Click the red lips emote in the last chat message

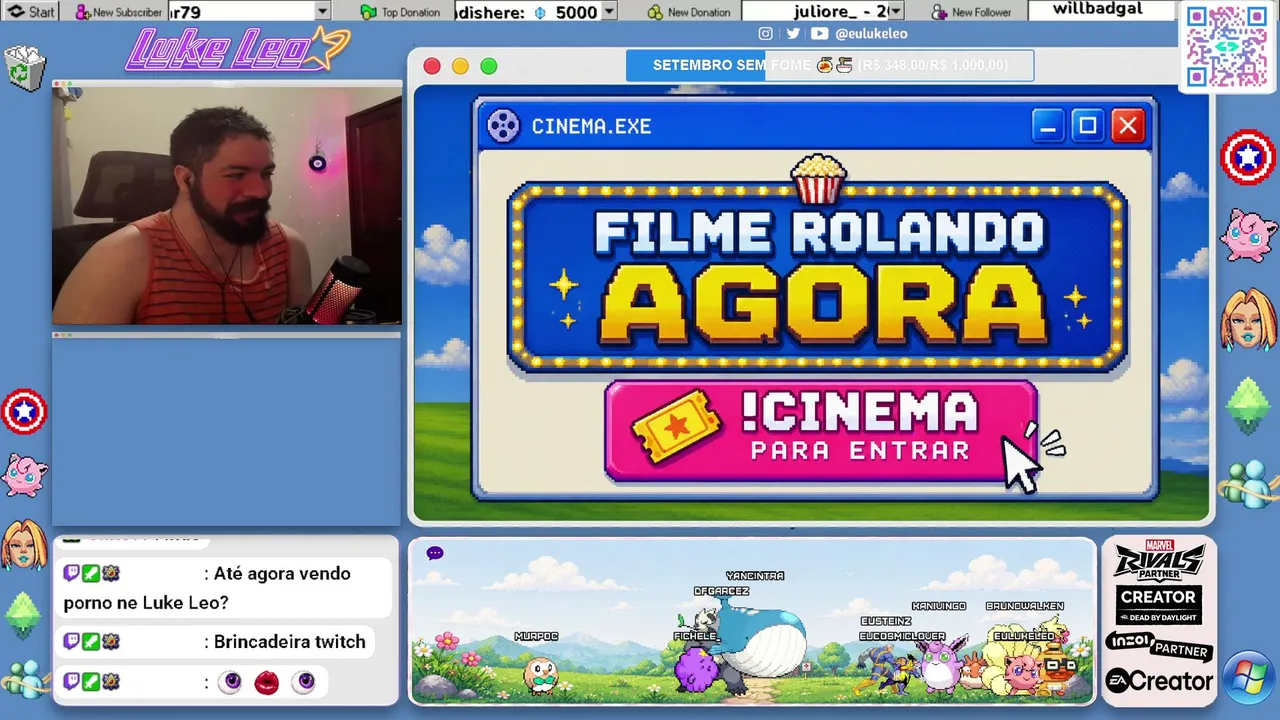point(266,683)
